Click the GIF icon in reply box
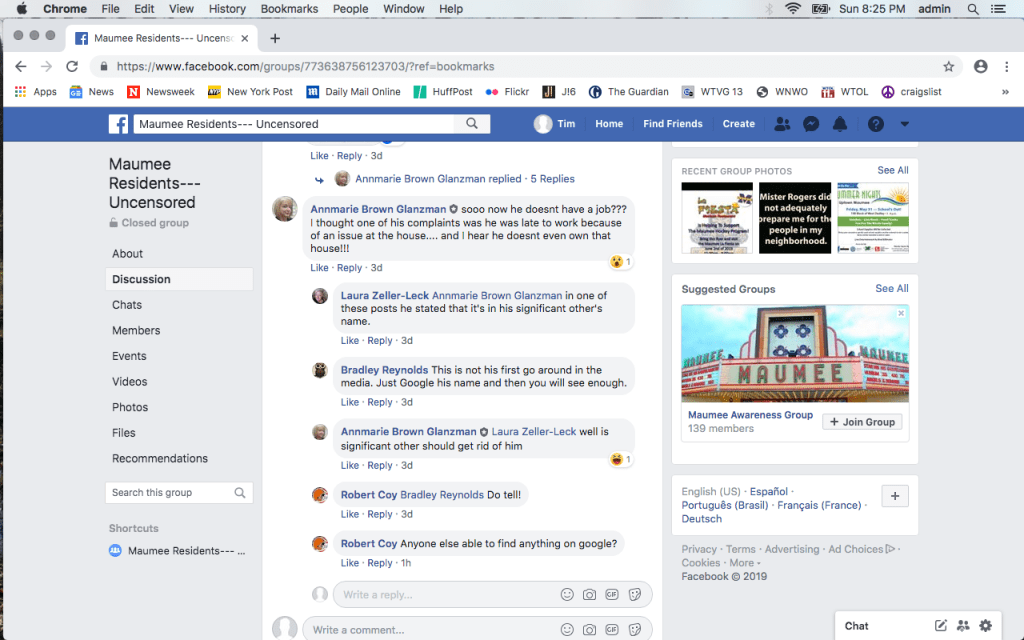Image resolution: width=1024 pixels, height=640 pixels. click(612, 595)
